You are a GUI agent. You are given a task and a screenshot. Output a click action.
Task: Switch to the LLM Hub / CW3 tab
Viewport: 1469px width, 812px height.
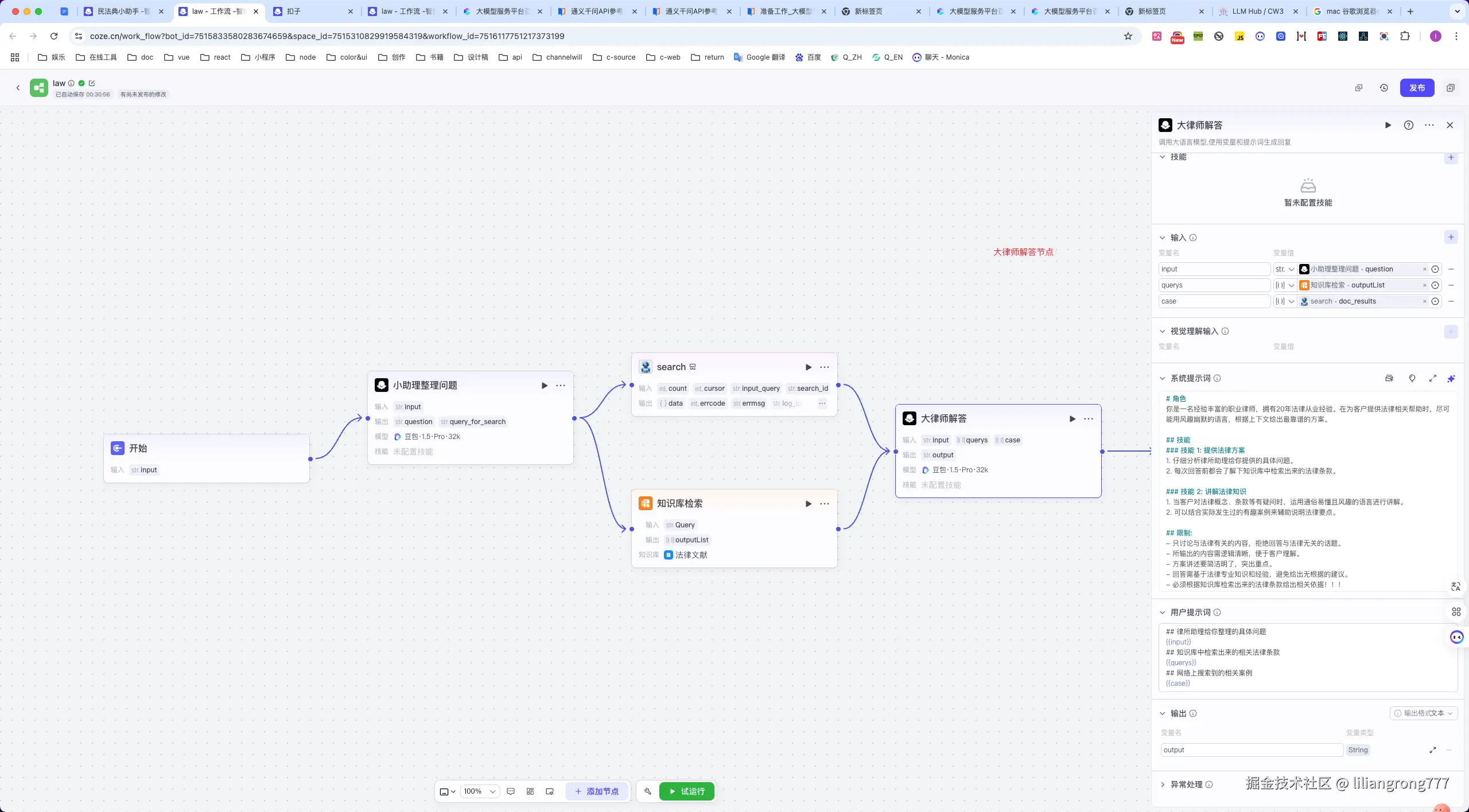click(x=1257, y=11)
